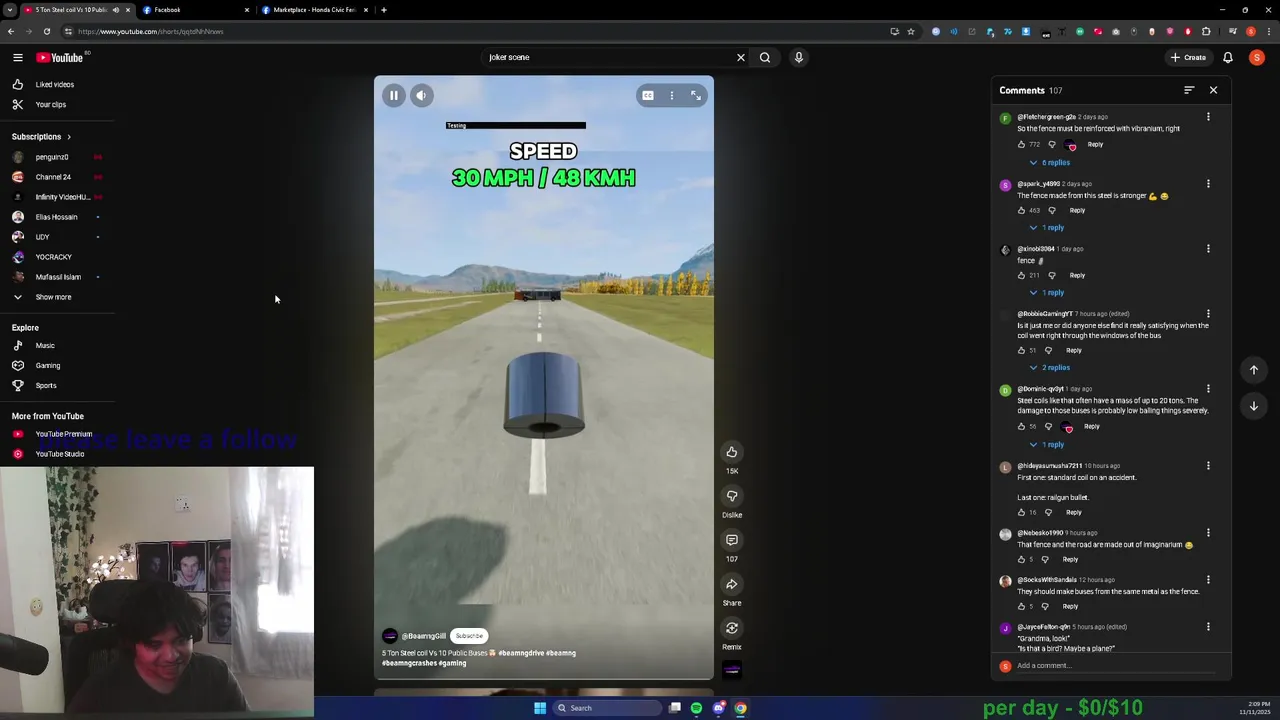The image size is (1280, 720).
Task: Share this Short
Action: coord(732,584)
